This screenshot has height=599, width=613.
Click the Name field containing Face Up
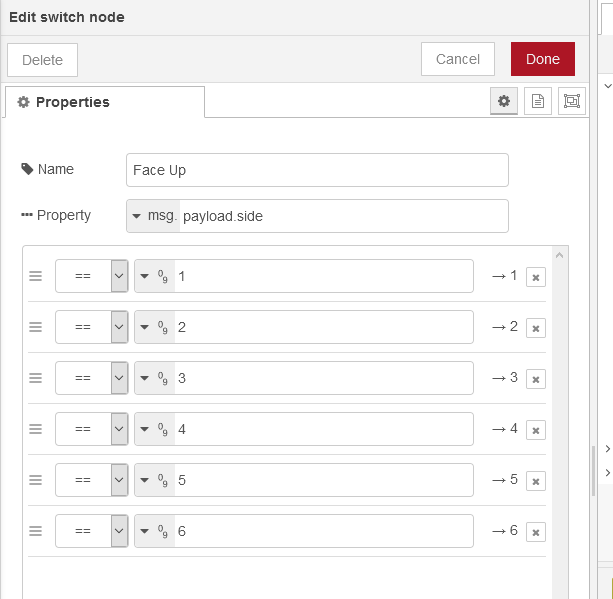[x=317, y=170]
